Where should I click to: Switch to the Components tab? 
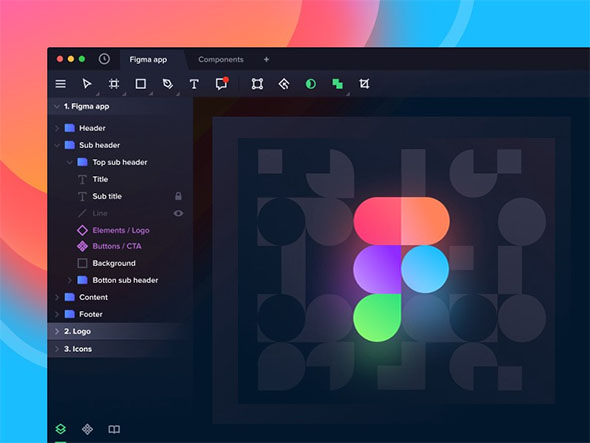tap(221, 59)
